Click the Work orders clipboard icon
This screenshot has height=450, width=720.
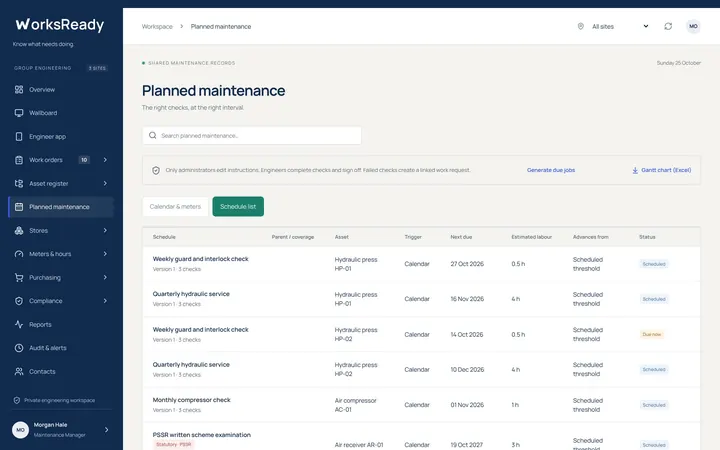click(19, 160)
